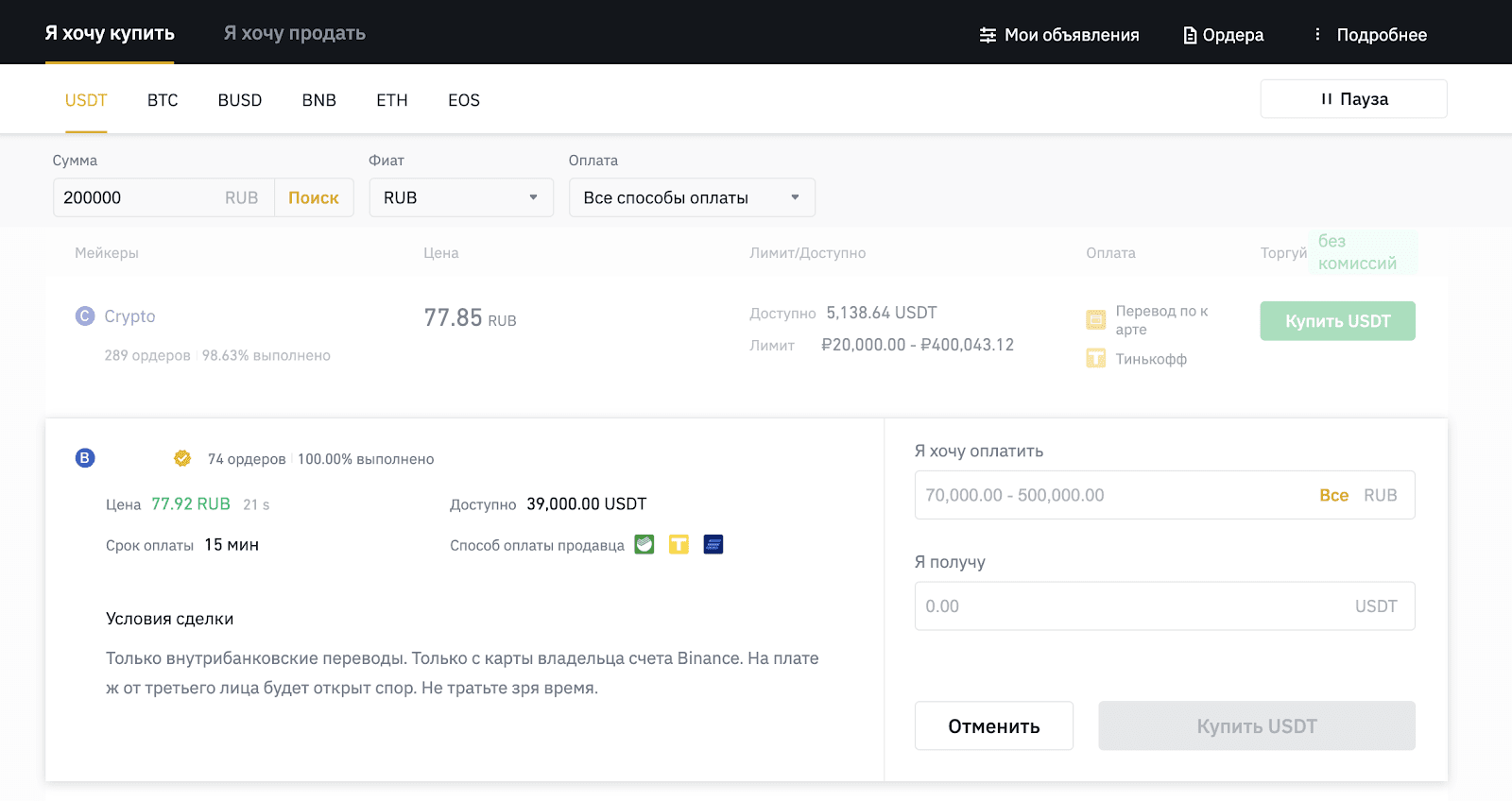The image size is (1512, 801).
Task: Select the BTC tab
Action: [163, 100]
